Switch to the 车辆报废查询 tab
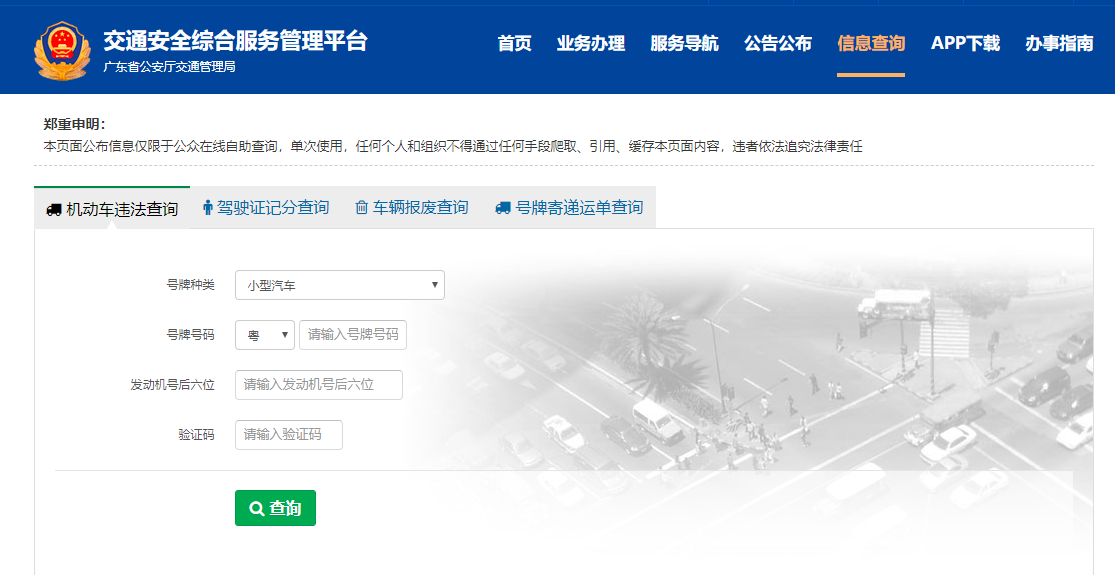This screenshot has height=575, width=1115. coord(412,208)
